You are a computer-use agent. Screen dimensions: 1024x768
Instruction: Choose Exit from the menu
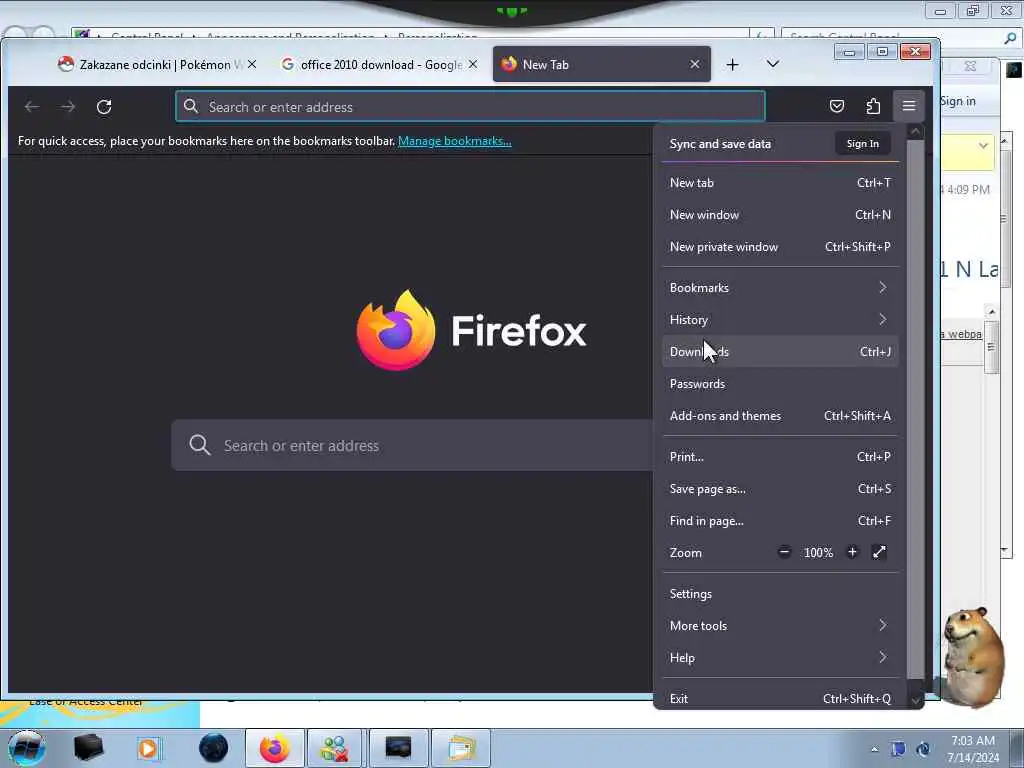[780, 698]
